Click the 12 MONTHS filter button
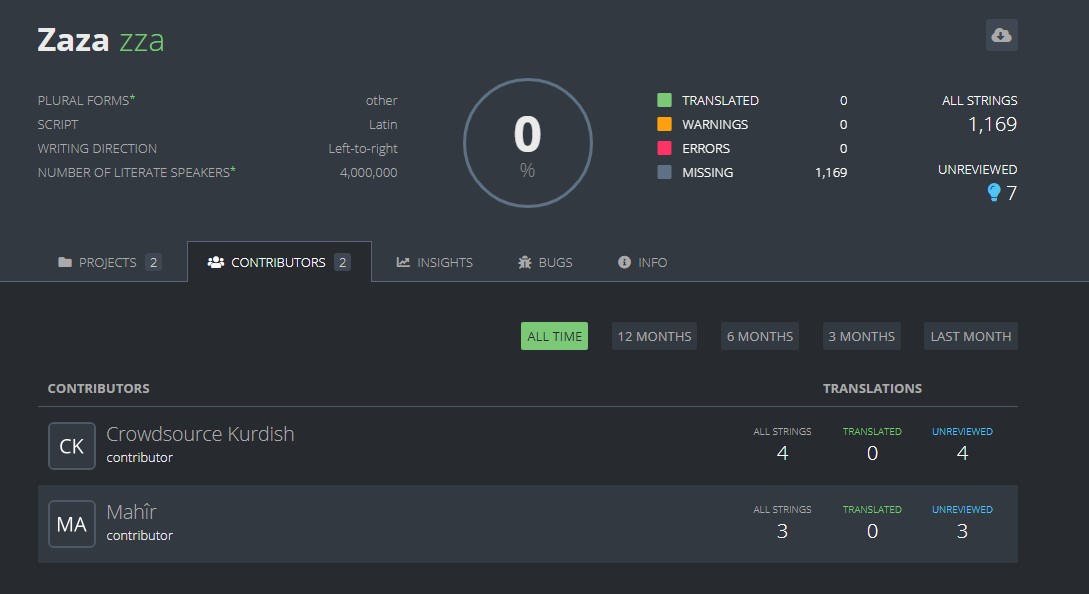The height and width of the screenshot is (594, 1089). click(x=654, y=335)
